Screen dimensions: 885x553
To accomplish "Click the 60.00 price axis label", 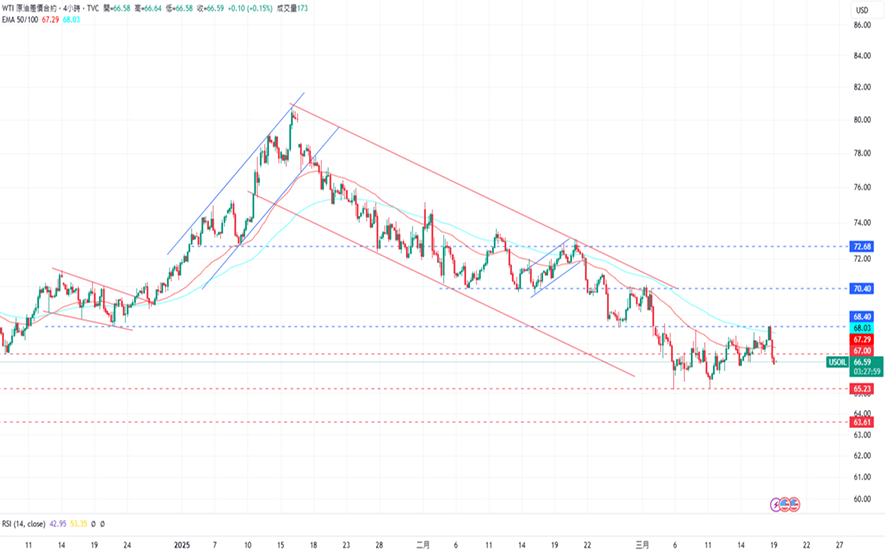I will pos(862,499).
